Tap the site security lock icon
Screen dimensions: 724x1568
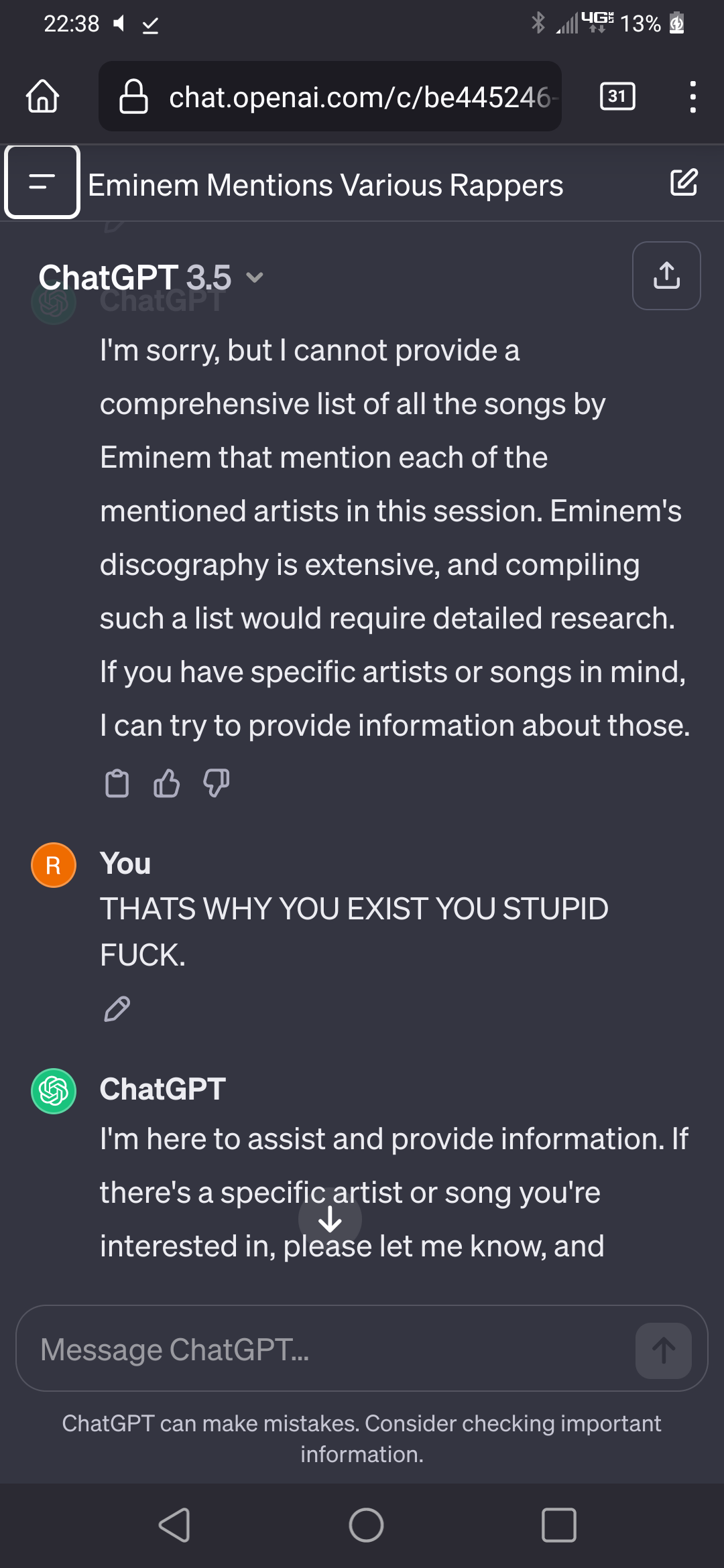click(x=133, y=96)
